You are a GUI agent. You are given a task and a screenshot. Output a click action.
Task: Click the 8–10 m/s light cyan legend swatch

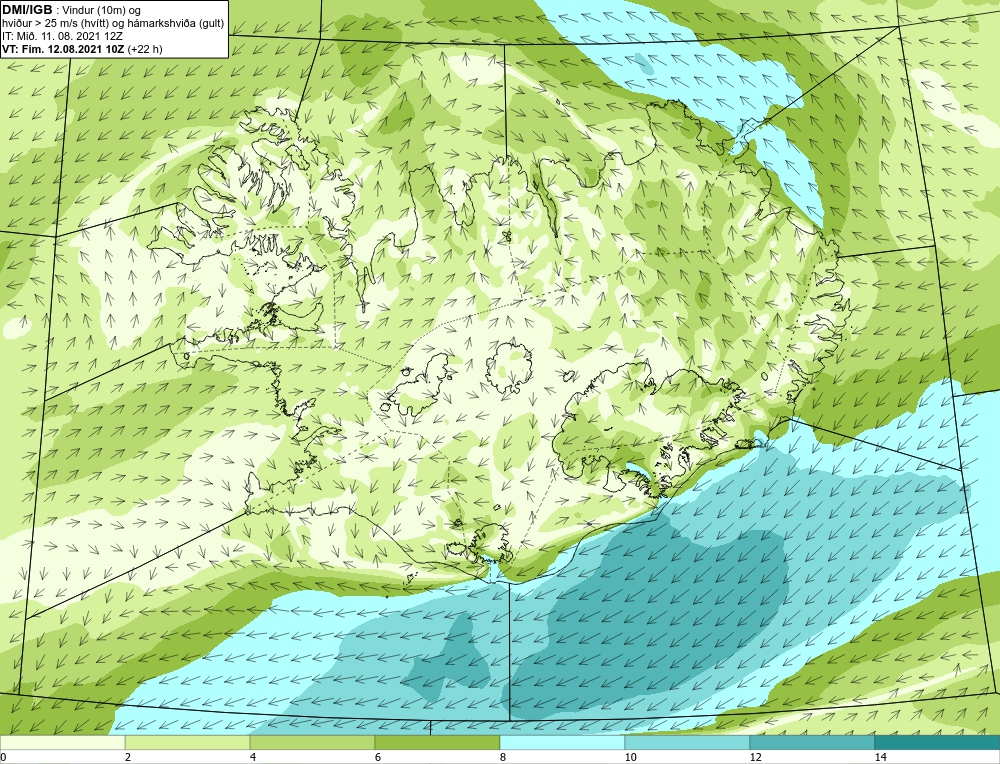click(562, 743)
